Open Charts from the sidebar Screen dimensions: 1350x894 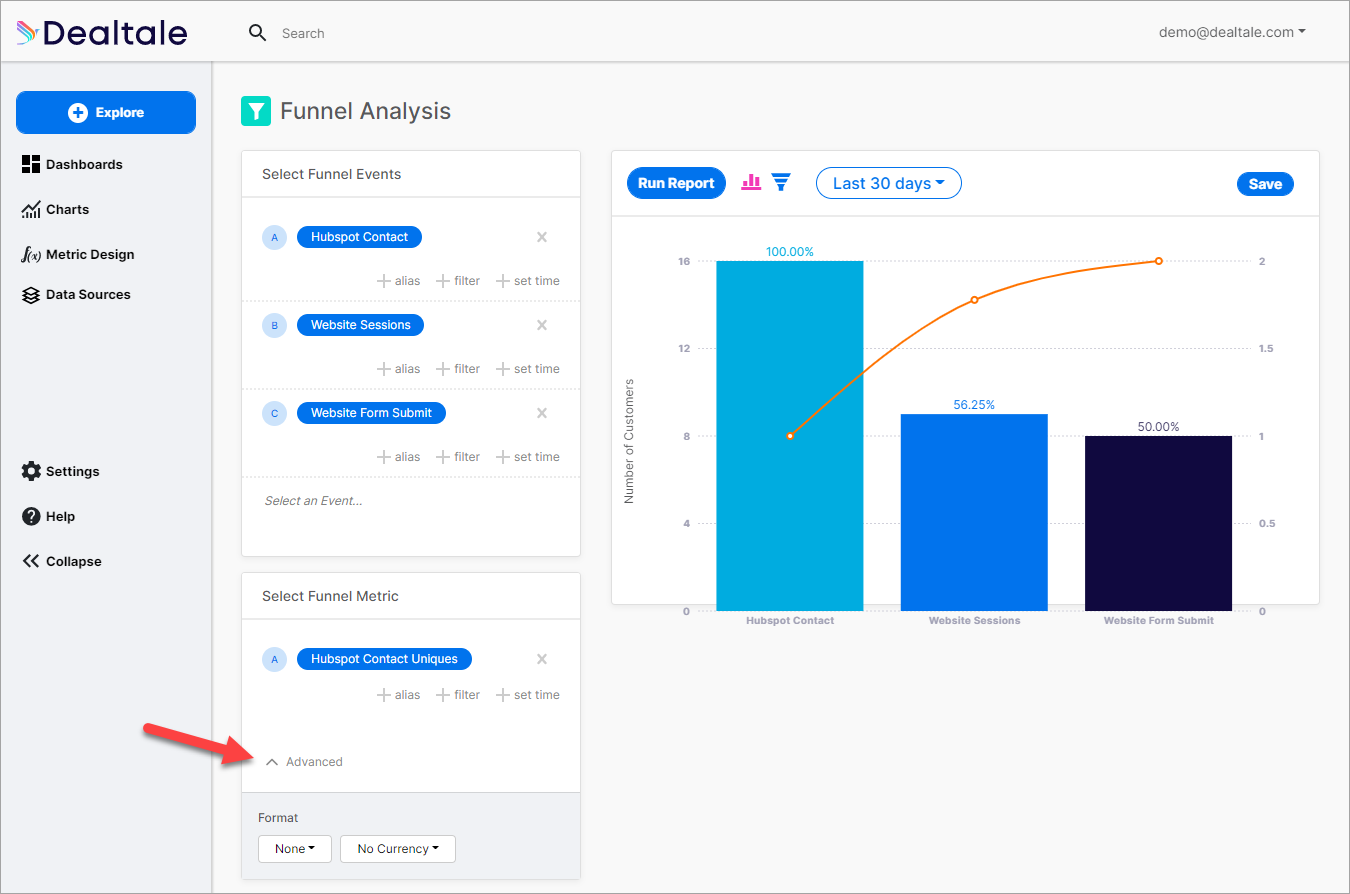tap(56, 209)
